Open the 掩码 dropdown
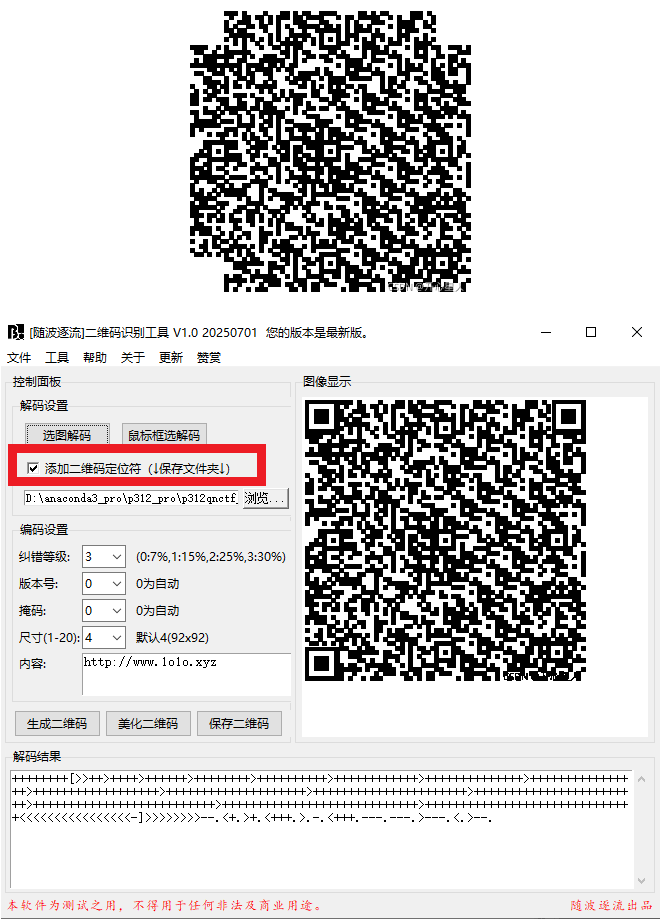 (104, 610)
